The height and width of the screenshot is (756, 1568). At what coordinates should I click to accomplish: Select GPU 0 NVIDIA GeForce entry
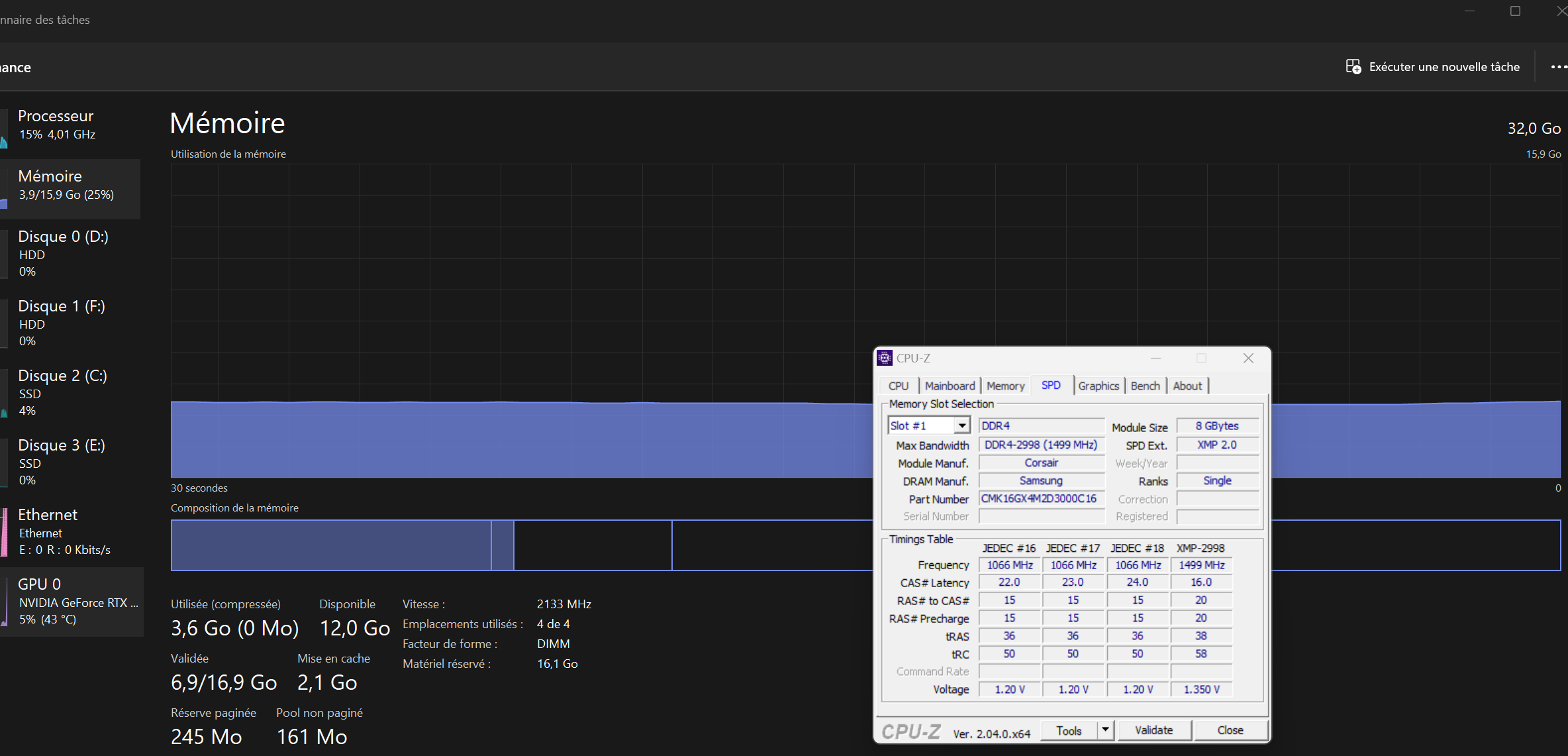pos(72,601)
